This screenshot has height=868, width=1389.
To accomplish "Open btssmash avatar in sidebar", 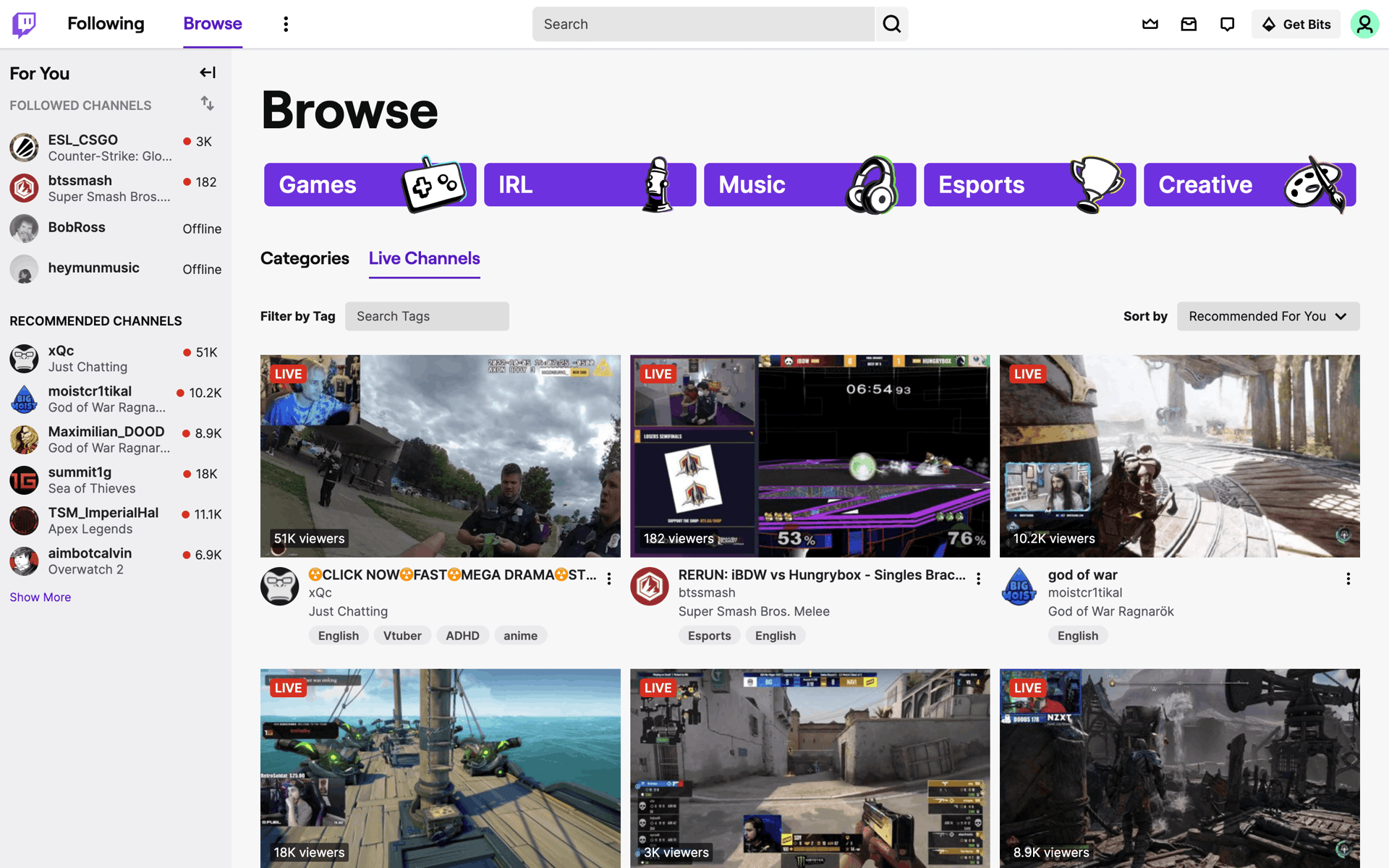I will coord(24,188).
